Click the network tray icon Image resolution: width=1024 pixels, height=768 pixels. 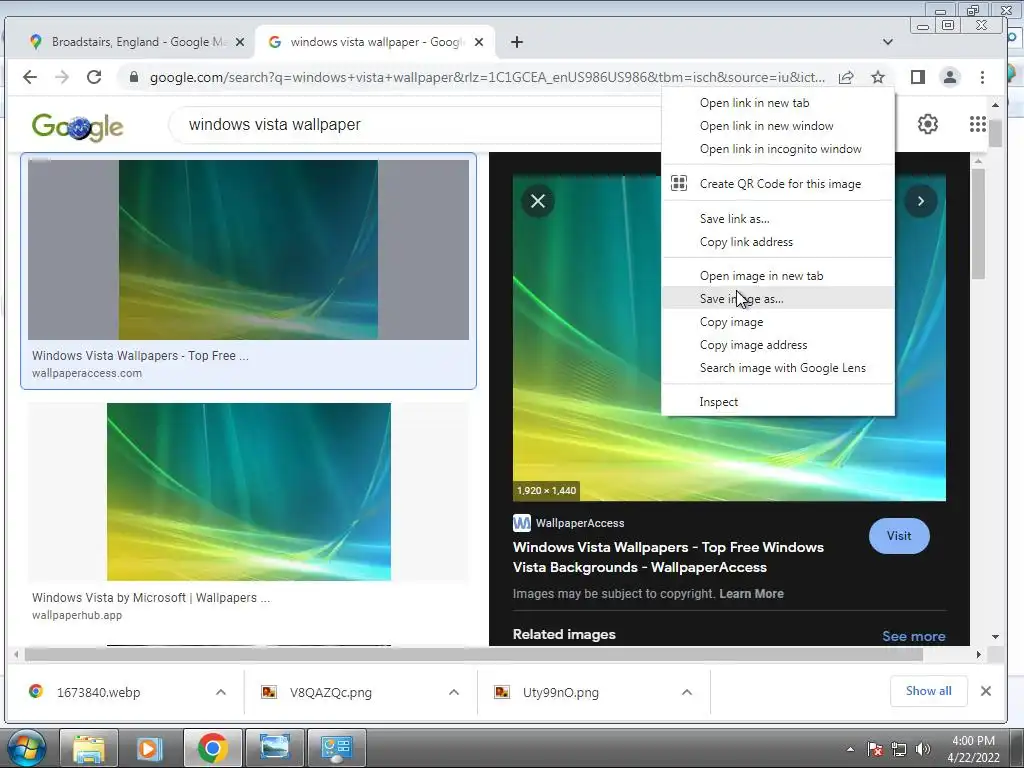click(x=899, y=750)
